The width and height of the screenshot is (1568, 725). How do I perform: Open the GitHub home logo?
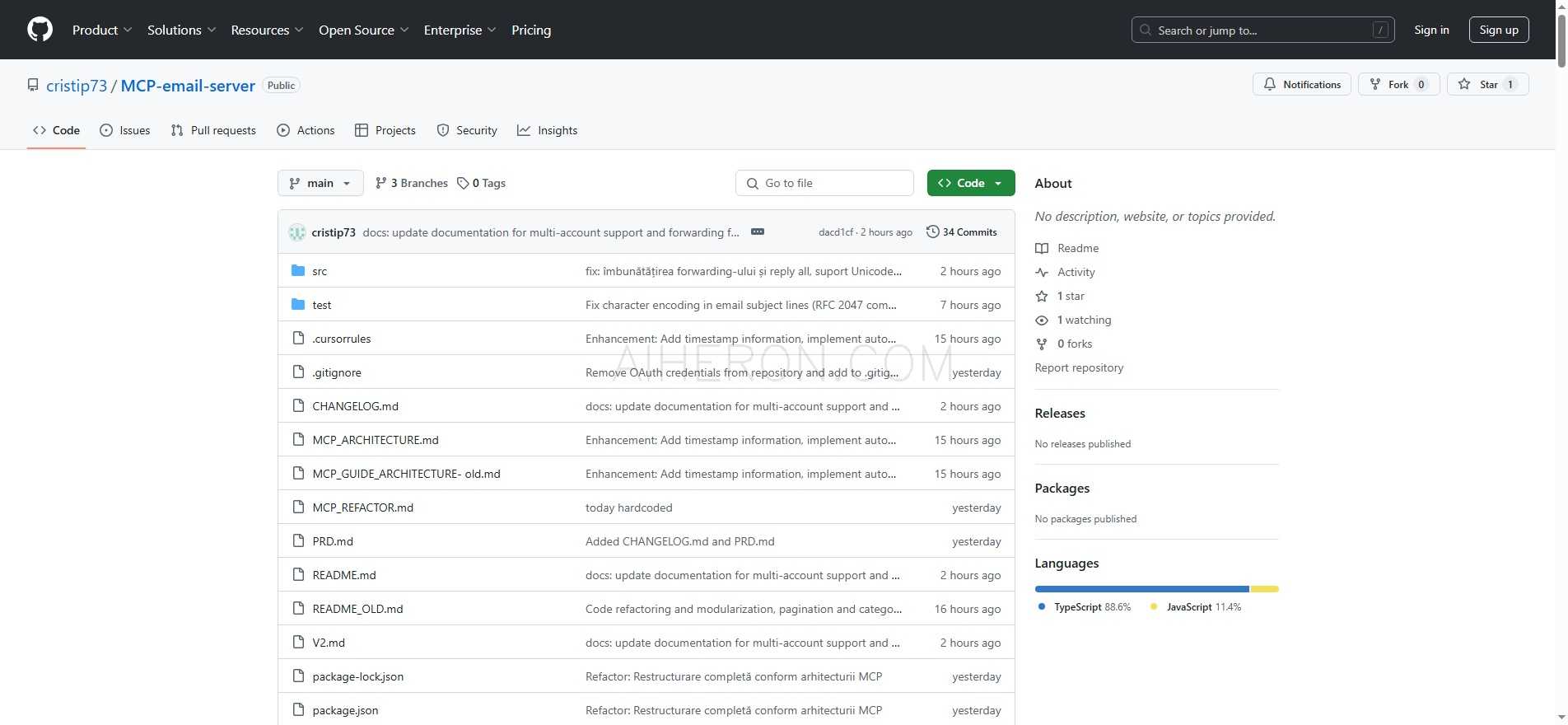(x=40, y=30)
